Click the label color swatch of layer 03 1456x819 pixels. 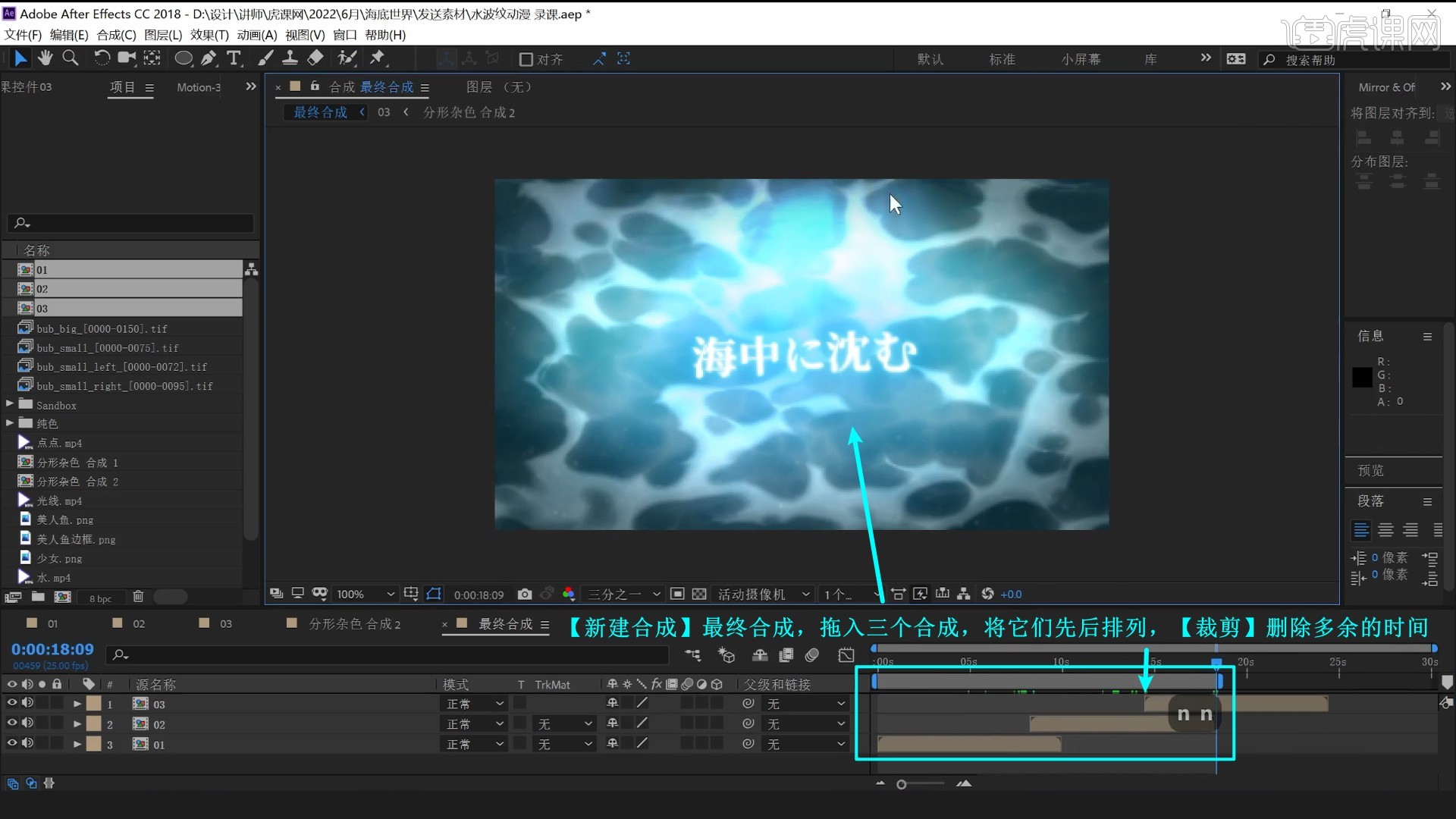94,704
